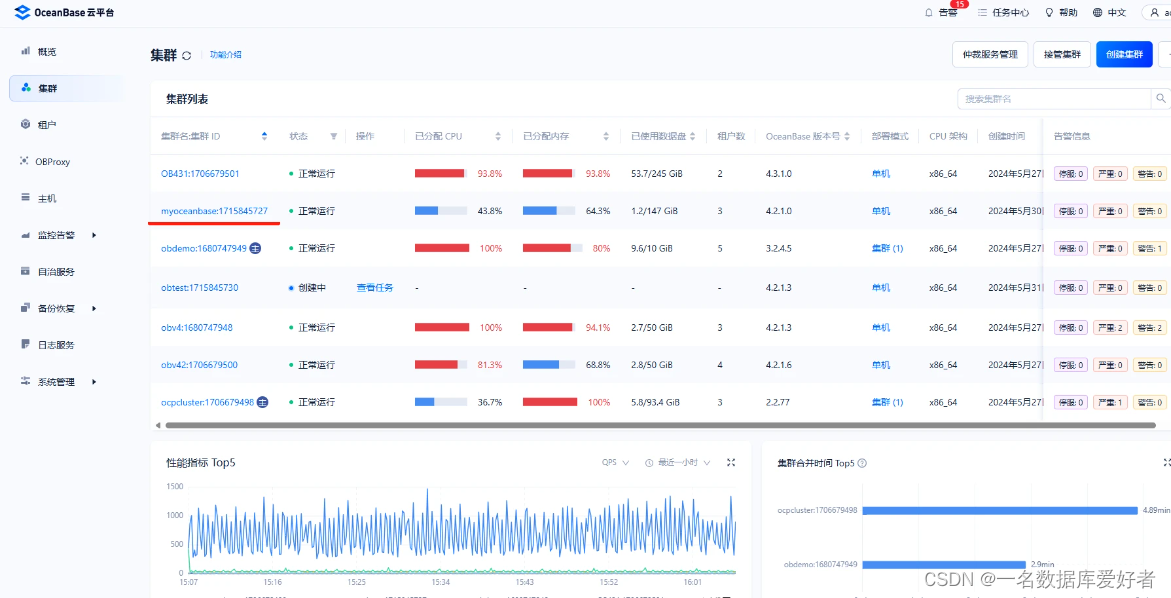The height and width of the screenshot is (598, 1171).
Task: Click the obv4 warning (警告: 2) tag
Action: (1149, 327)
